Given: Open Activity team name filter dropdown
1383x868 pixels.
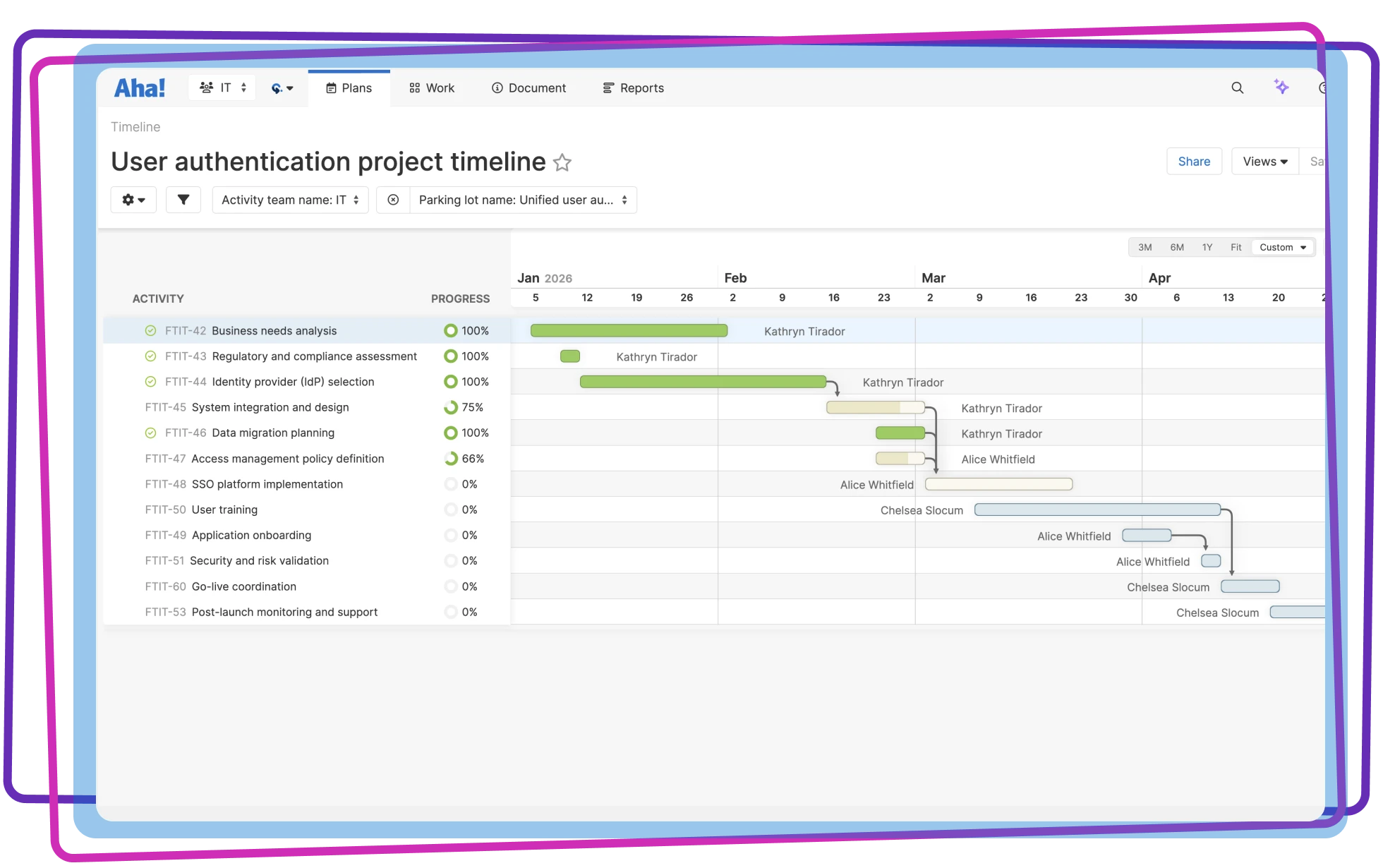Looking at the screenshot, I should [290, 200].
